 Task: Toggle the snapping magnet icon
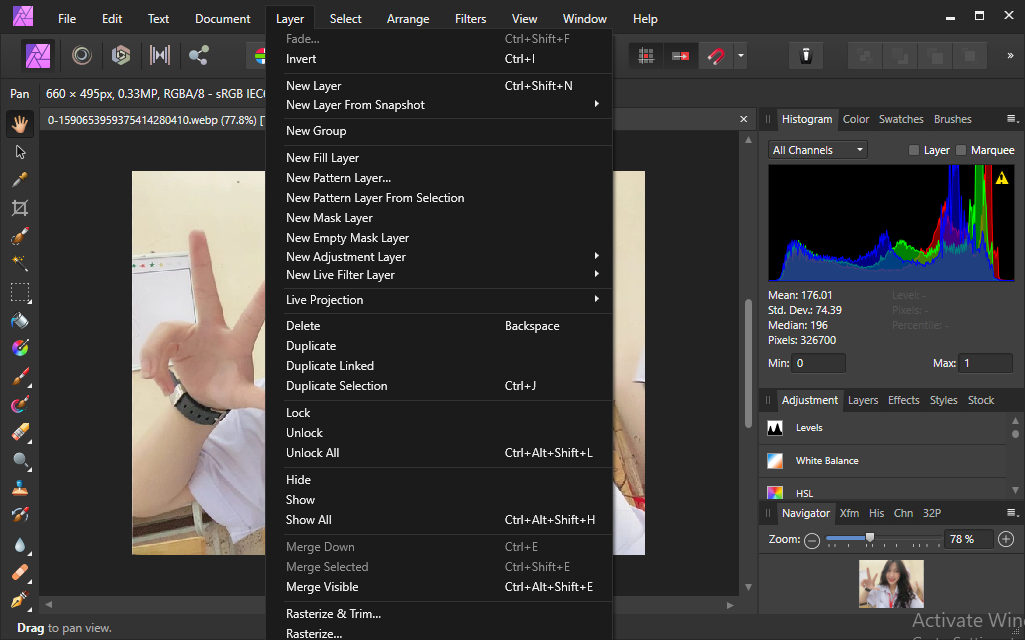715,55
